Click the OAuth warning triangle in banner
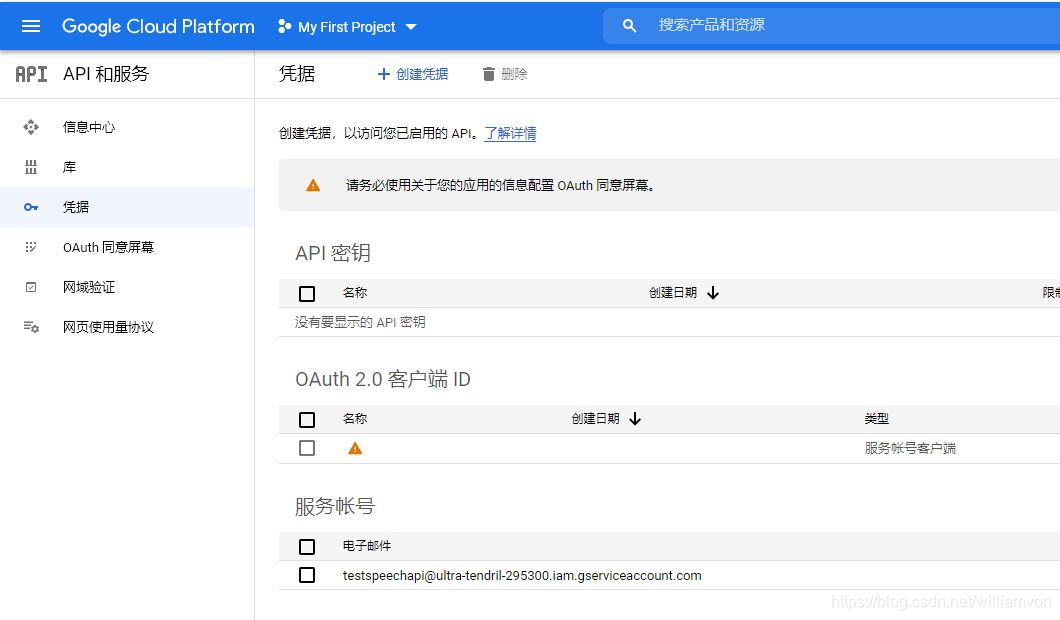 click(x=313, y=185)
